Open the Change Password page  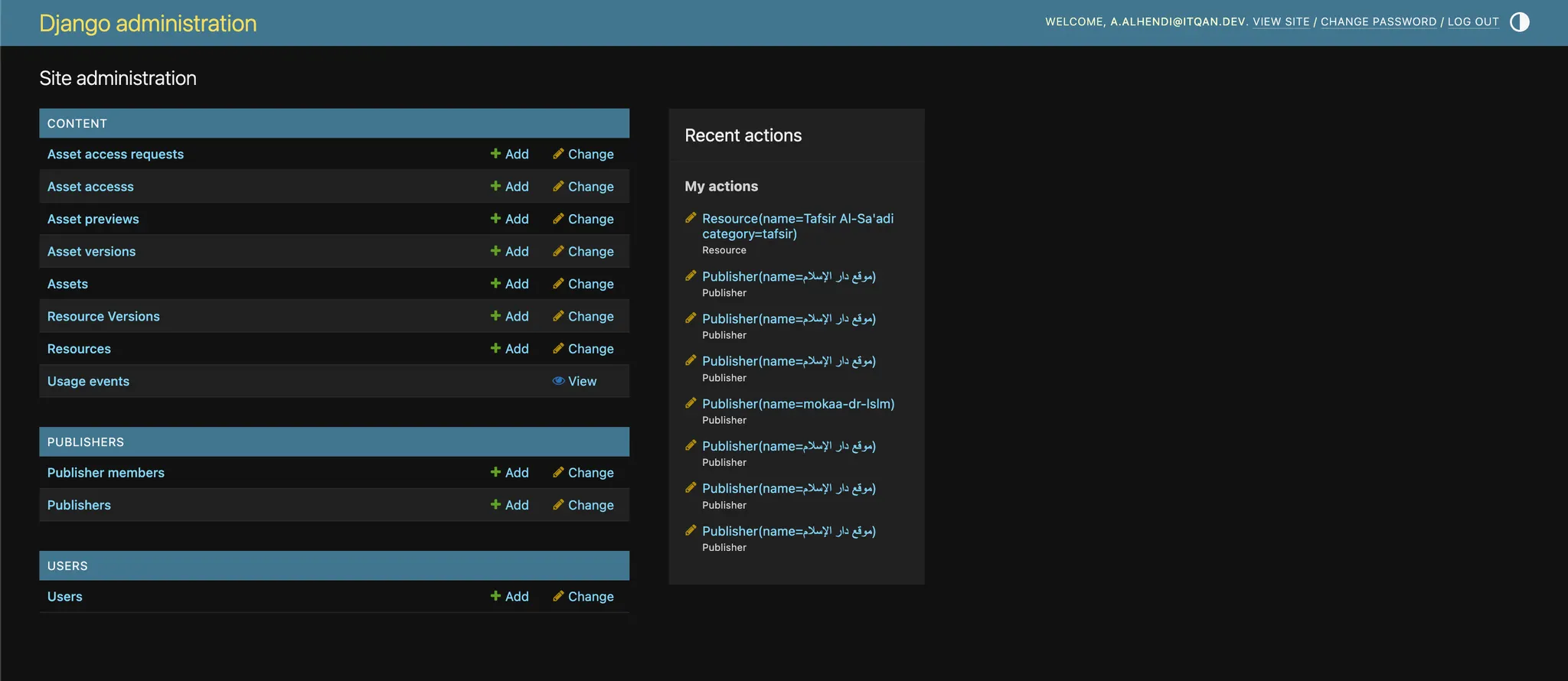click(1378, 22)
